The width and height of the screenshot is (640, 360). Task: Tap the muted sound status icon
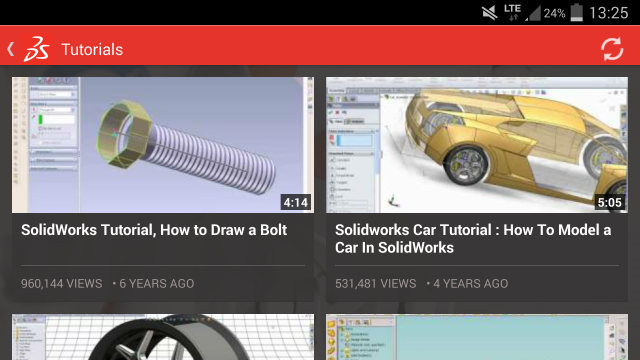click(489, 13)
